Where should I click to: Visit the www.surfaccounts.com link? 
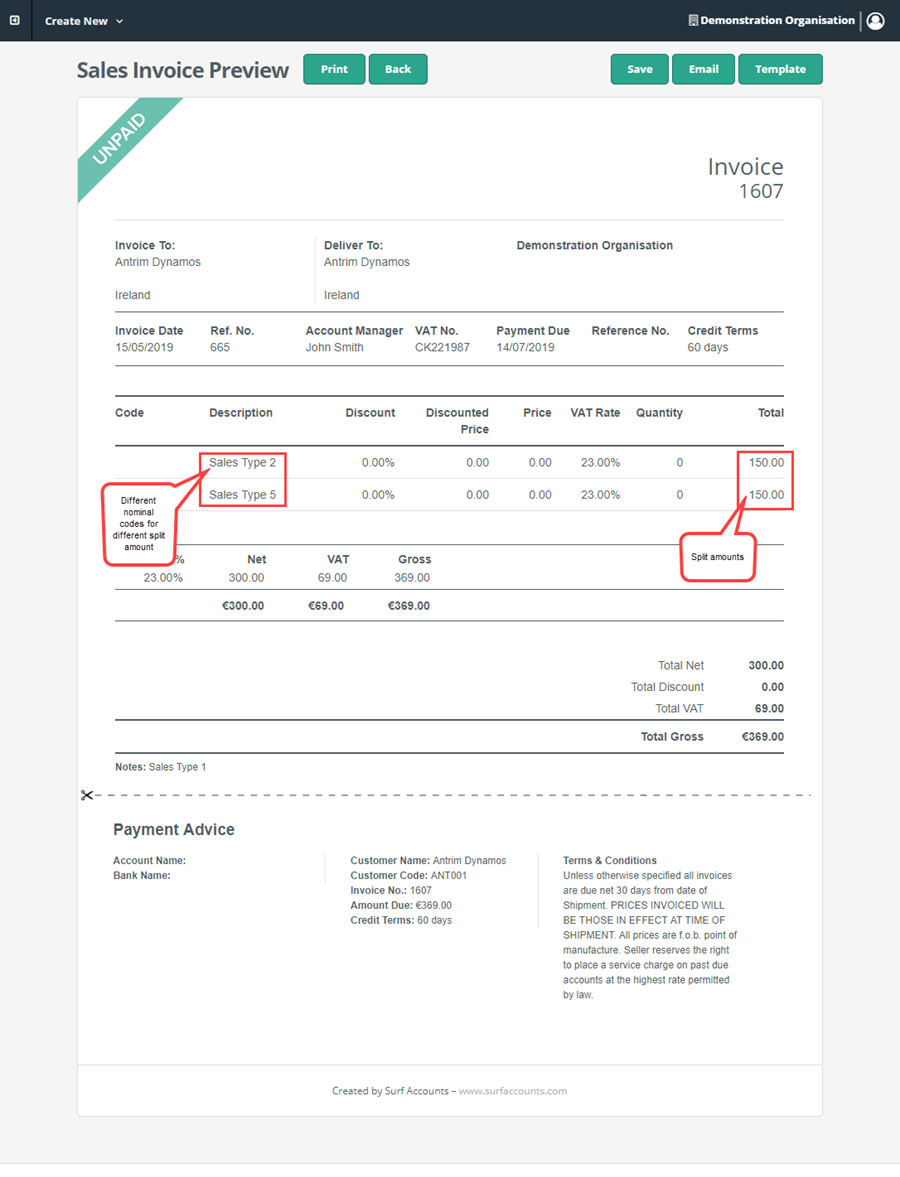513,1091
